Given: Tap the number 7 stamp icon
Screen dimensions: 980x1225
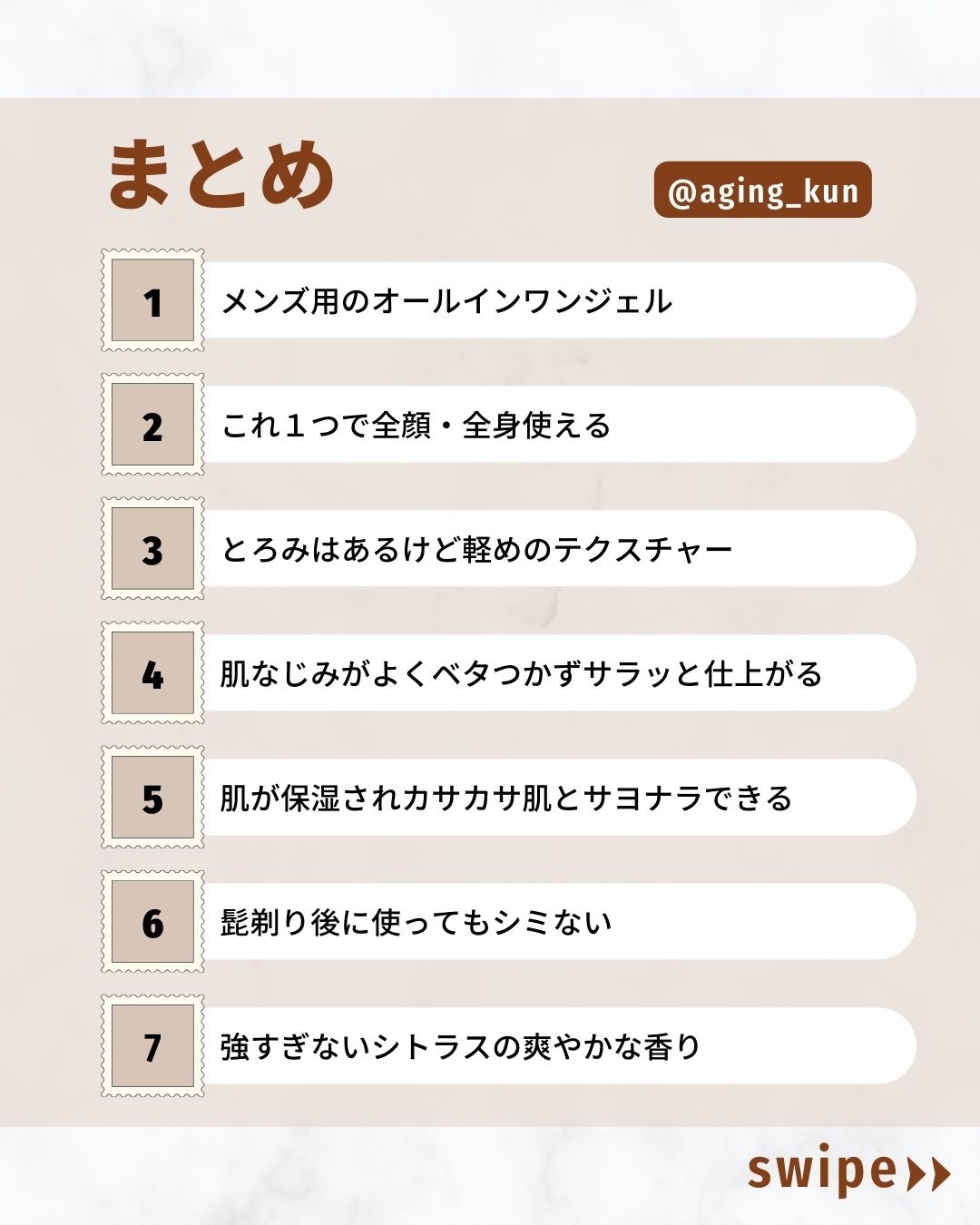Looking at the screenshot, I should coord(152,1046).
